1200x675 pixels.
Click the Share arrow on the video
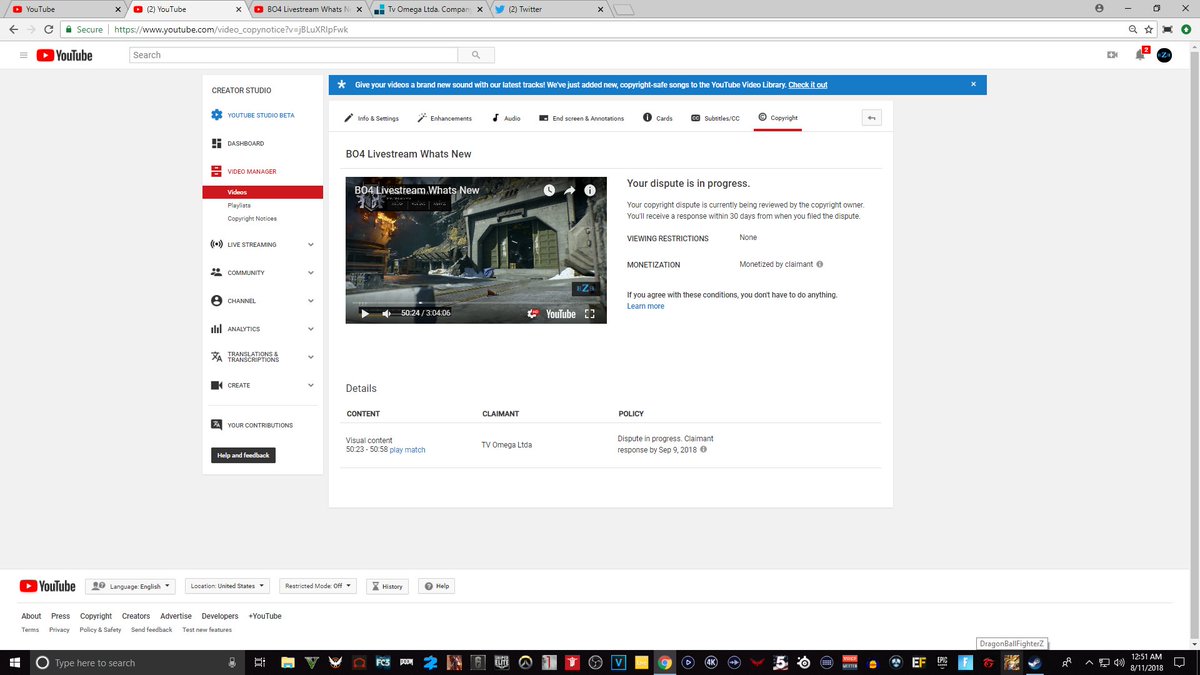coord(570,190)
